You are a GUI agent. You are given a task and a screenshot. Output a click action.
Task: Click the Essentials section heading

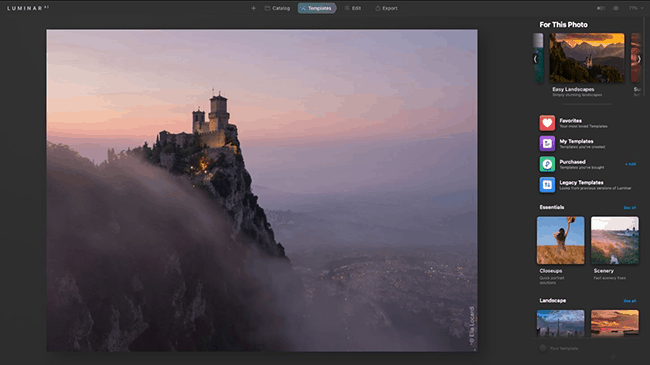point(552,207)
